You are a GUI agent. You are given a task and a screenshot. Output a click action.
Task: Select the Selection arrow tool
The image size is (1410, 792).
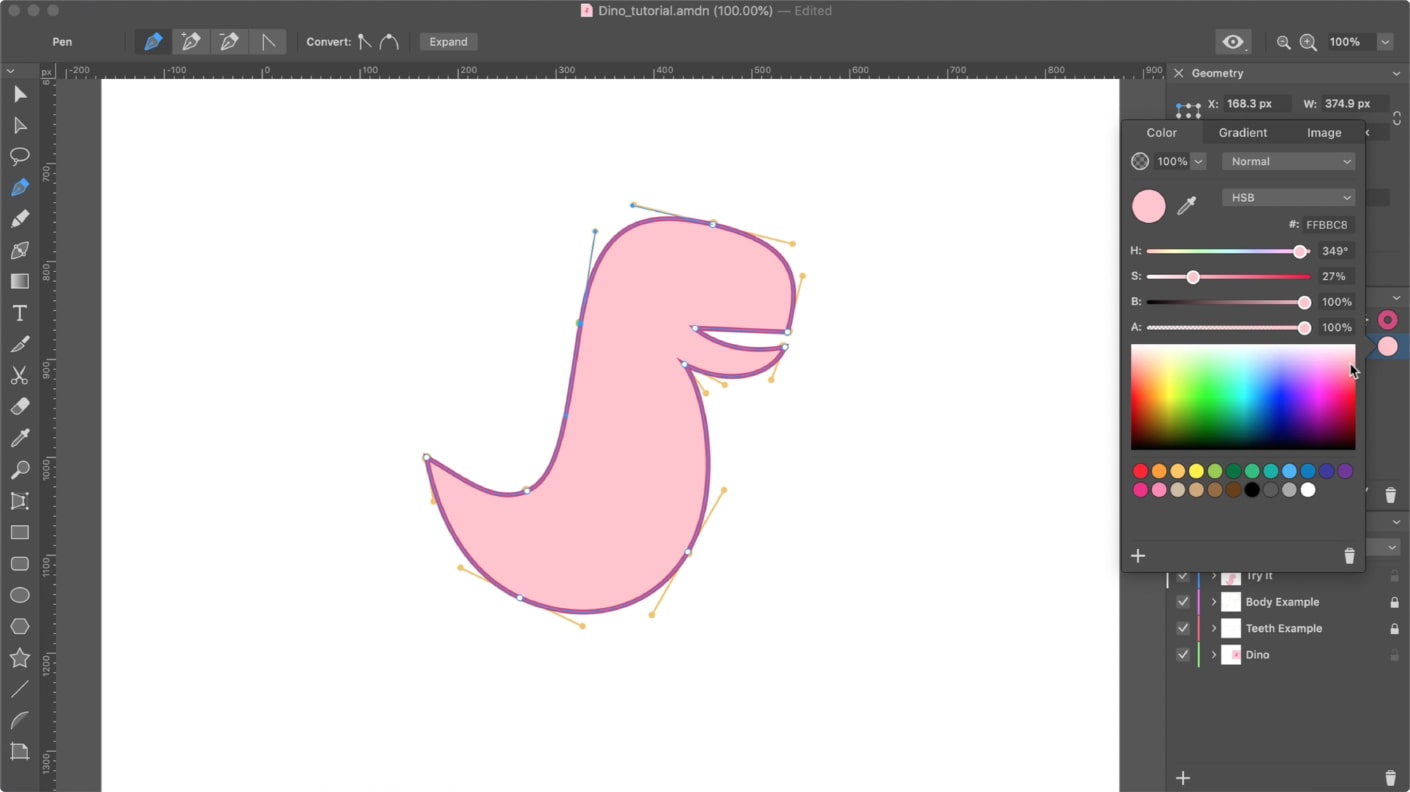[x=19, y=94]
